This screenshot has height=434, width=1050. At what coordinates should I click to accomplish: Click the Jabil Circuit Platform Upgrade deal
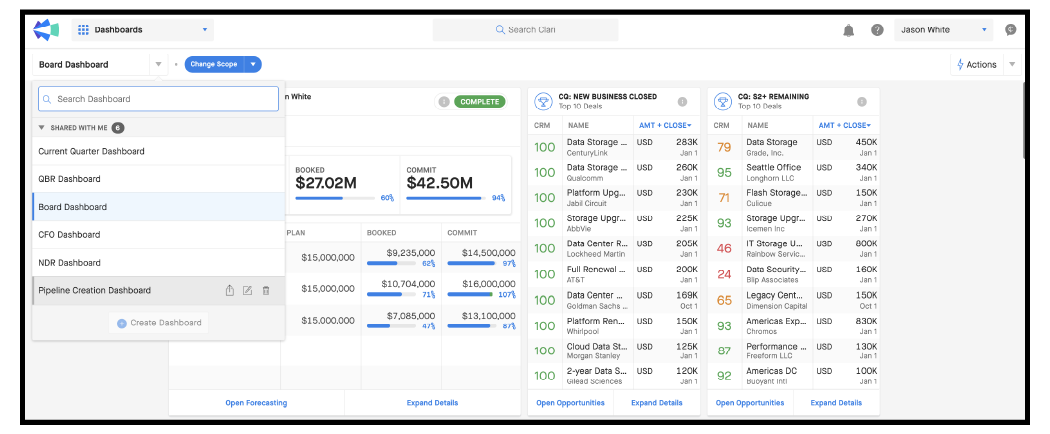(x=614, y=198)
